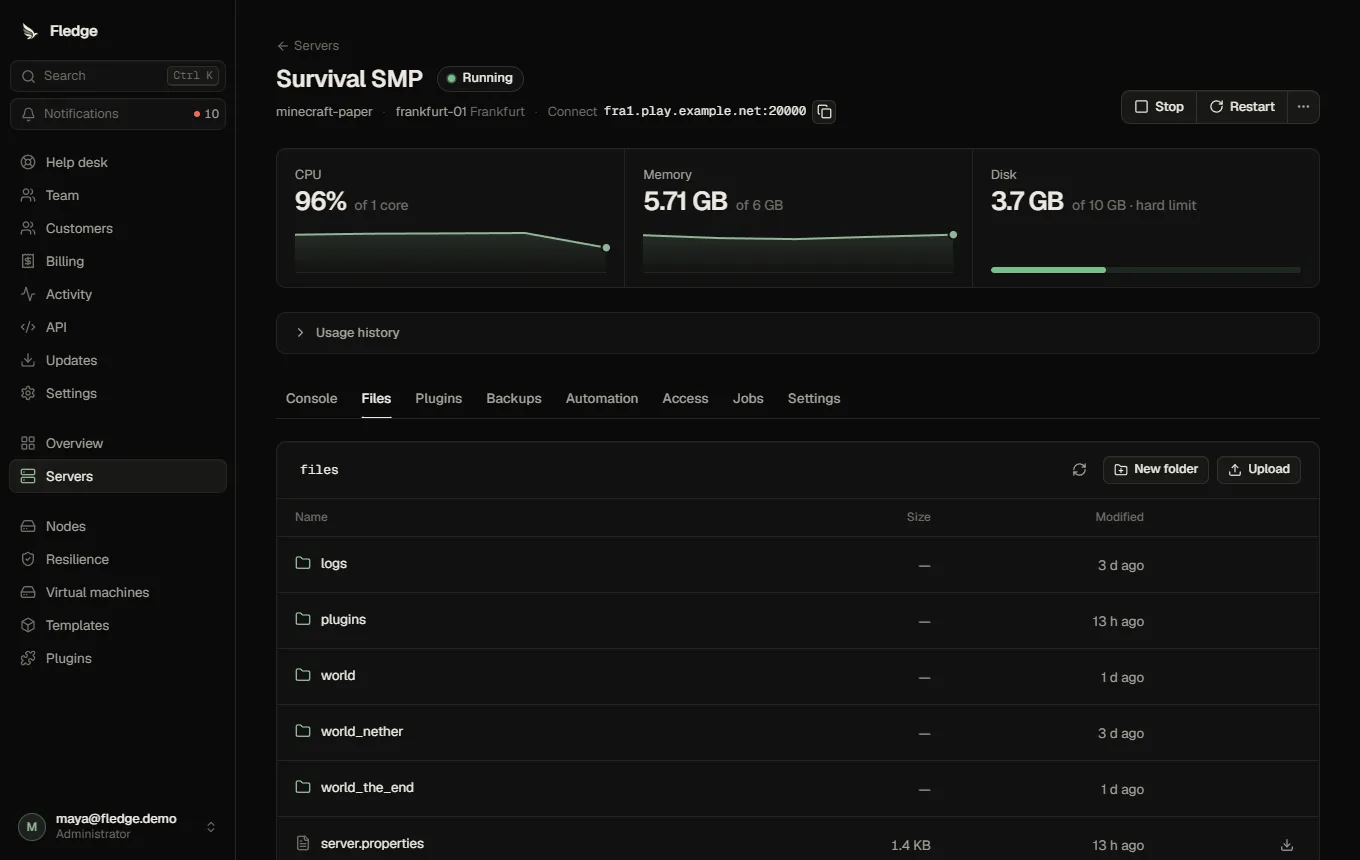Click the Upload button
Screen dimensions: 1360x860
(x=1259, y=470)
